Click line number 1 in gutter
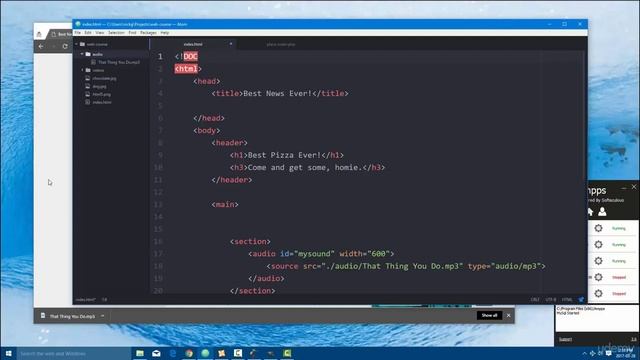This screenshot has width=640, height=360. (160, 56)
